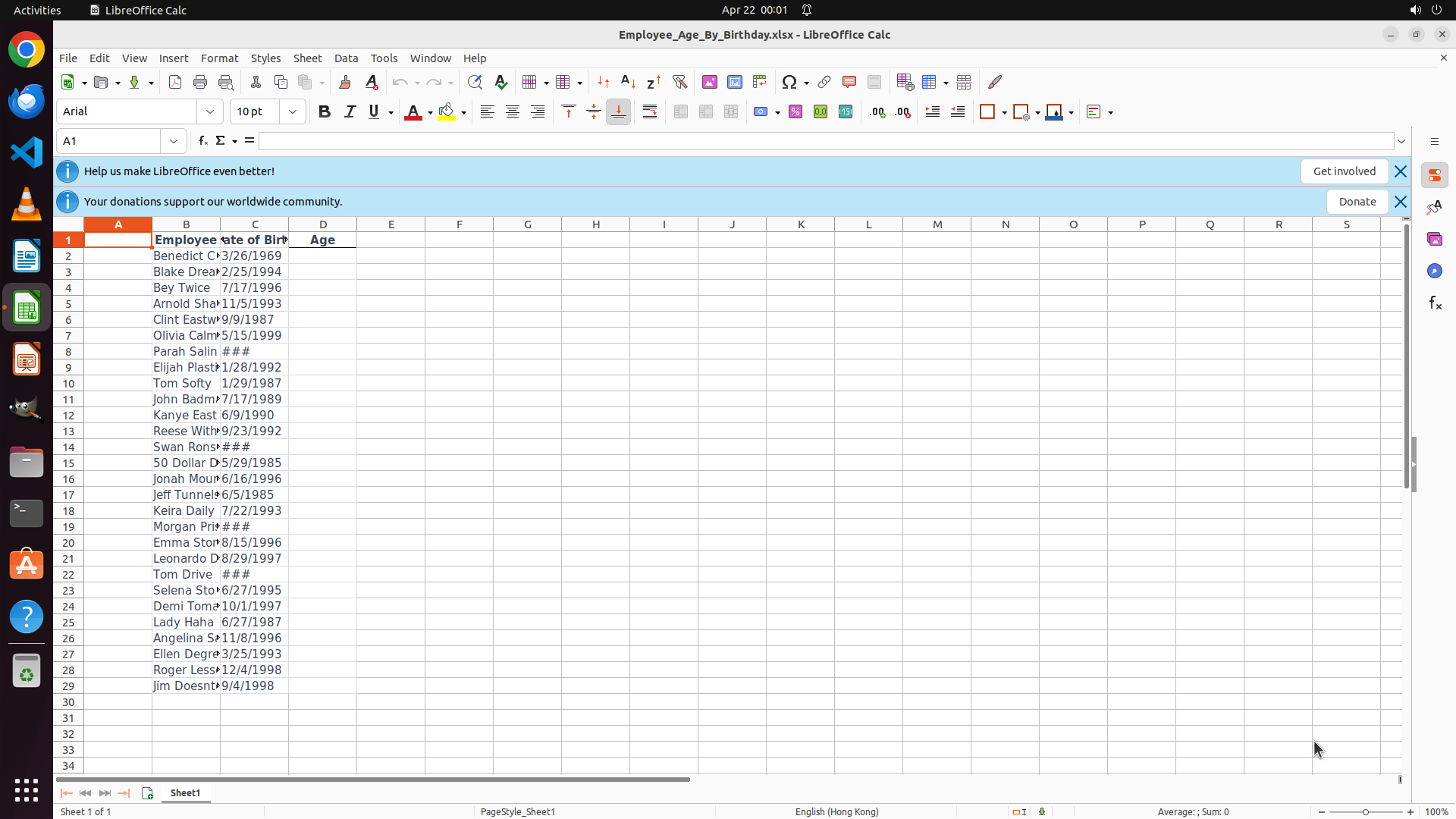Viewport: 1456px width, 819px height.
Task: Toggle Wrap Text option
Action: pyautogui.click(x=650, y=112)
